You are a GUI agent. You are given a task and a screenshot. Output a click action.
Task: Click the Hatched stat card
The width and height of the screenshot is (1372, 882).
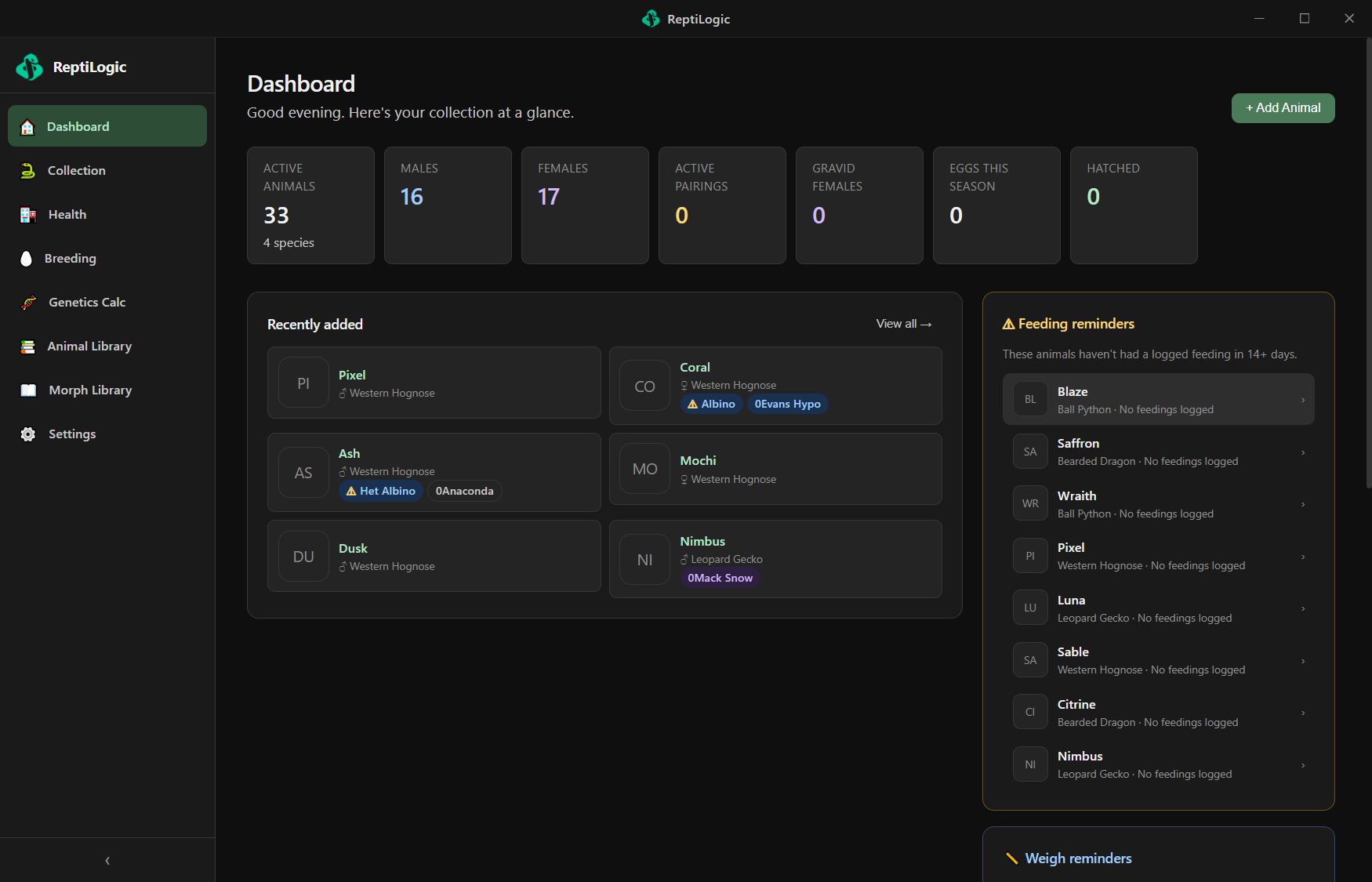point(1134,205)
